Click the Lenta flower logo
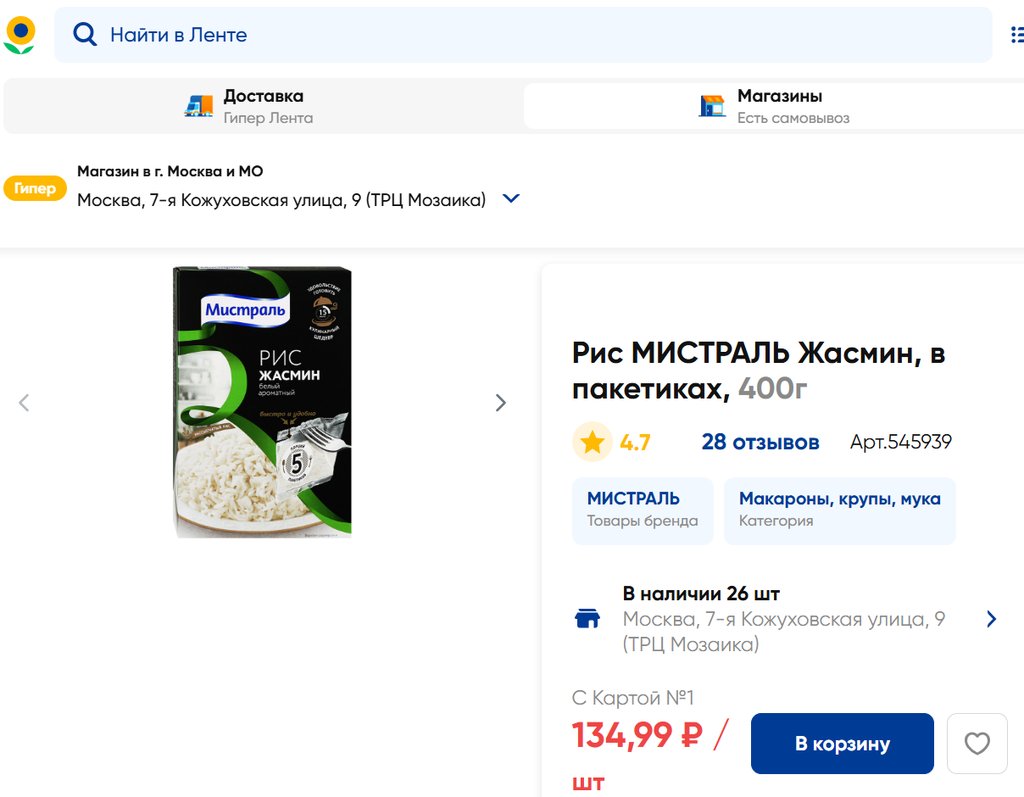The height and width of the screenshot is (797, 1024). point(20,35)
